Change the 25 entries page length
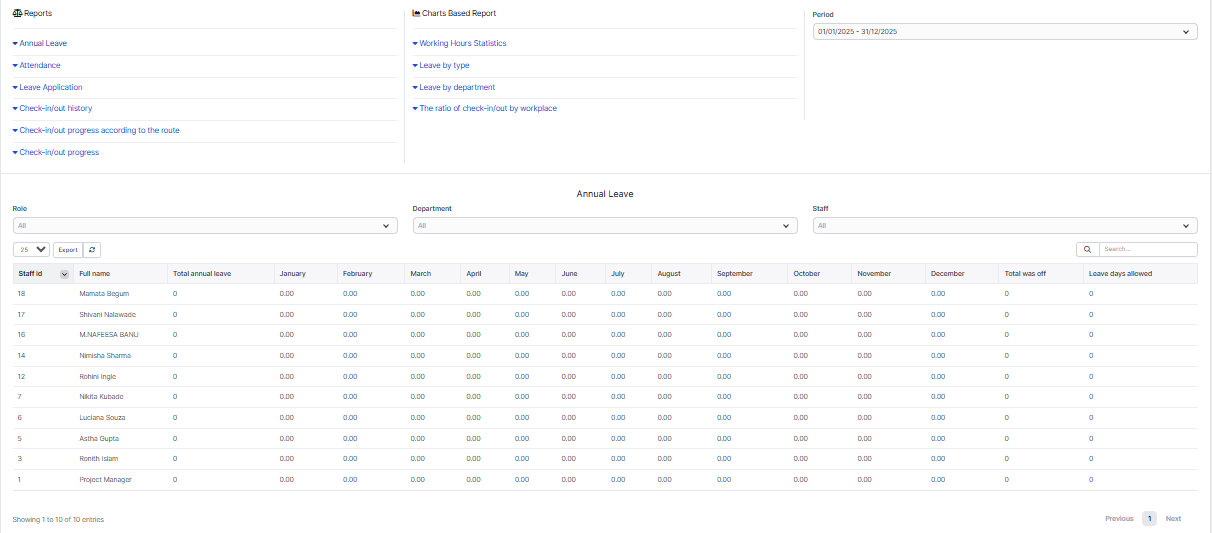This screenshot has height=533, width=1212. (x=32, y=250)
